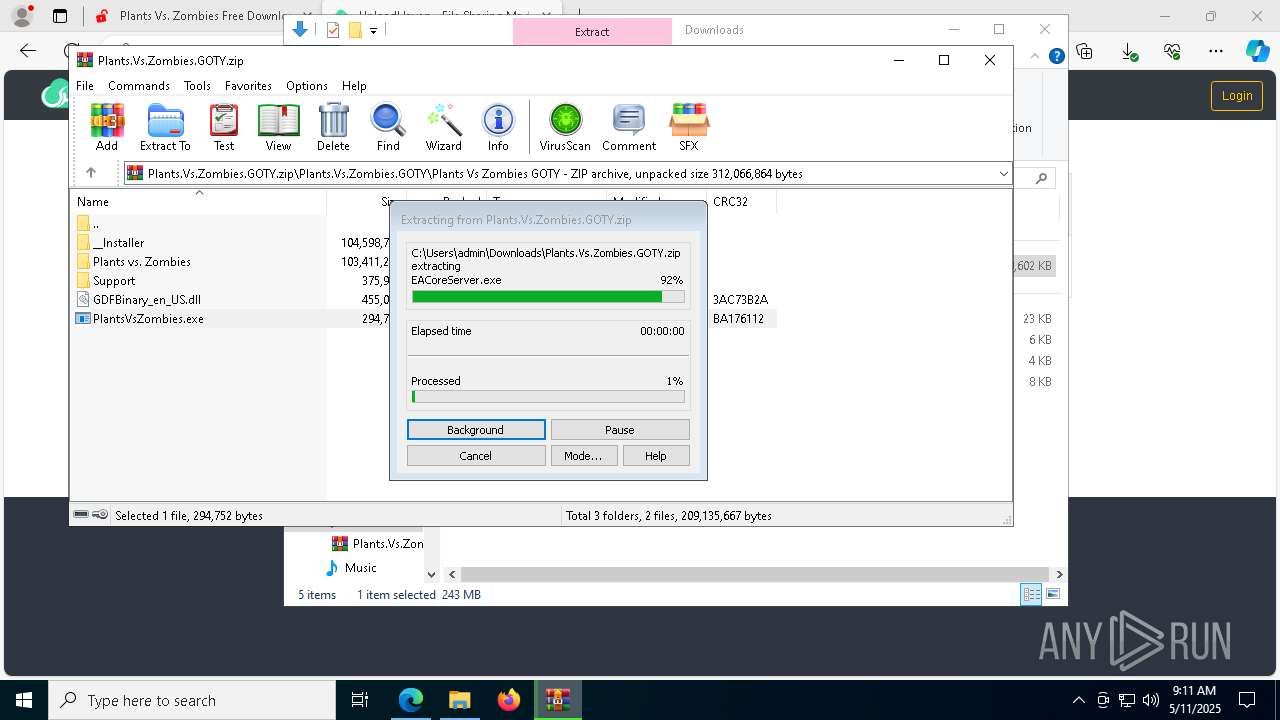Image resolution: width=1280 pixels, height=720 pixels.
Task: Pause the extraction
Action: [x=620, y=429]
